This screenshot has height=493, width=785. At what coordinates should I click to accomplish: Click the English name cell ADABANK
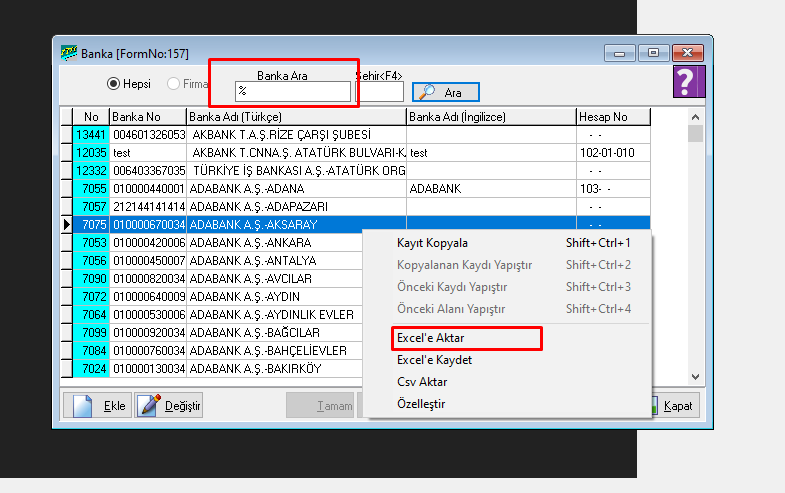(491, 189)
